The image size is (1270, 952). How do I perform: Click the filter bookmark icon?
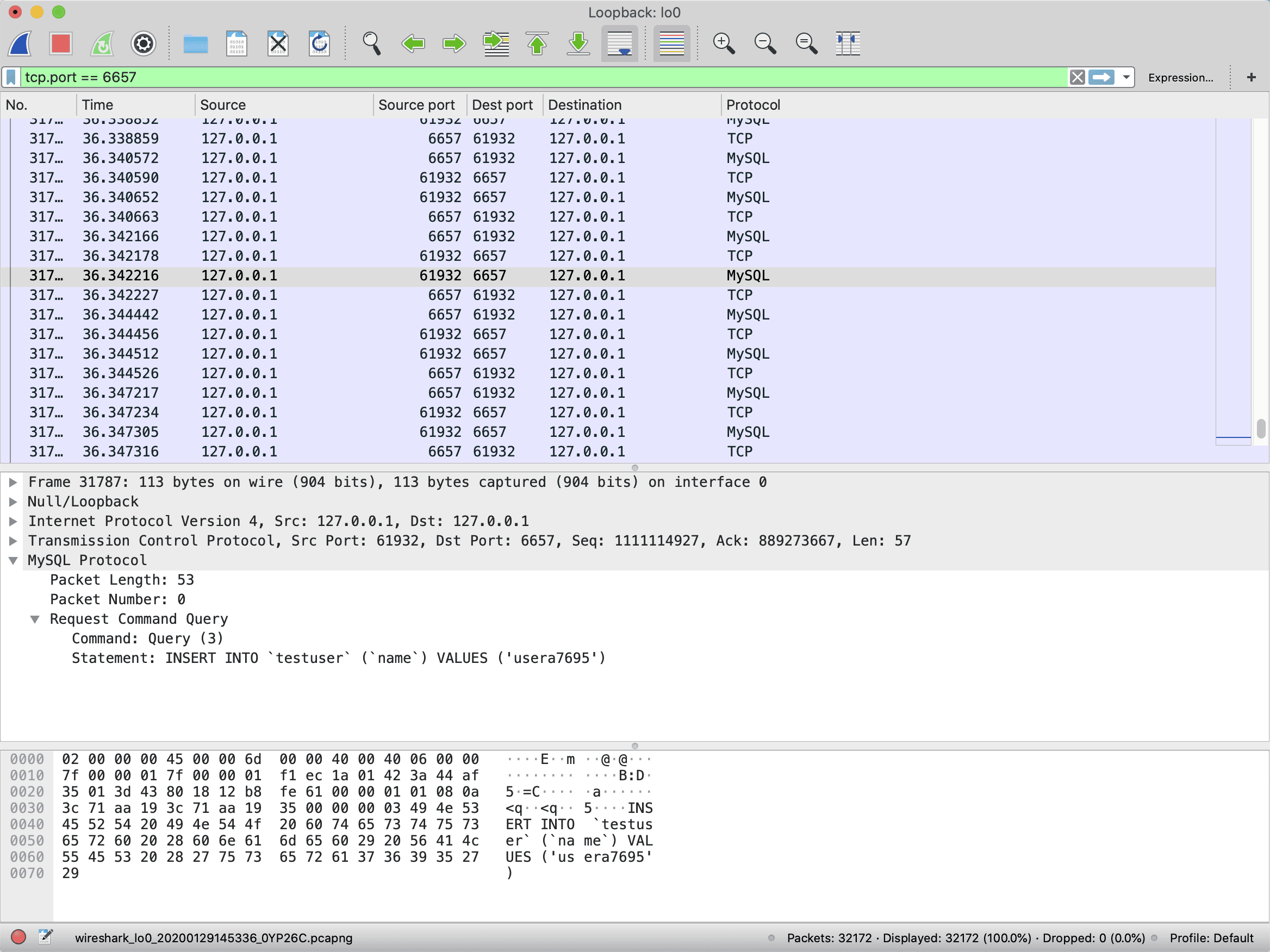11,77
